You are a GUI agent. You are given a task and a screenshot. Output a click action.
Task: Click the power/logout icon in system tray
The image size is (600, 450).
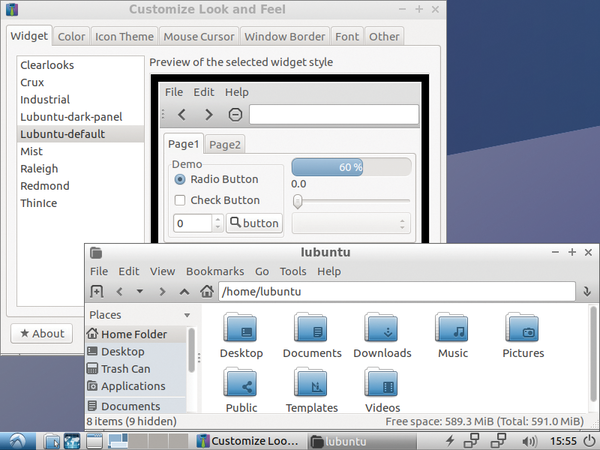pyautogui.click(x=591, y=441)
